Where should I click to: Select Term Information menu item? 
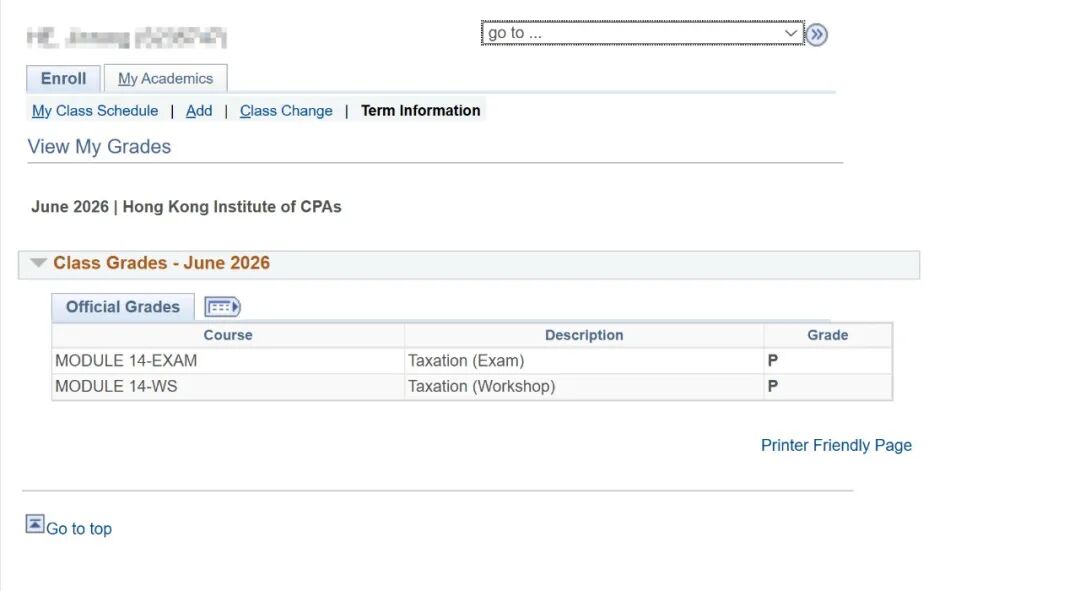click(x=421, y=111)
